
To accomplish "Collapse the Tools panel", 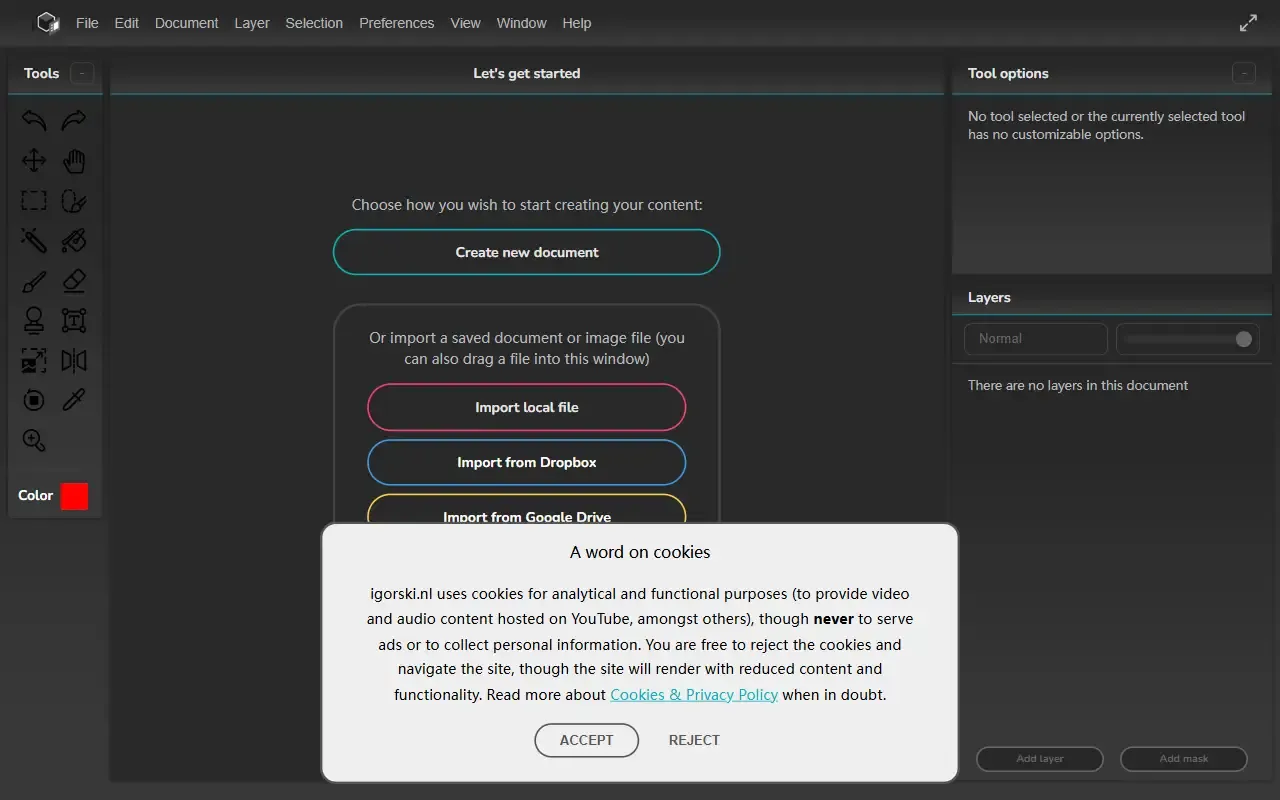I will pyautogui.click(x=83, y=73).
